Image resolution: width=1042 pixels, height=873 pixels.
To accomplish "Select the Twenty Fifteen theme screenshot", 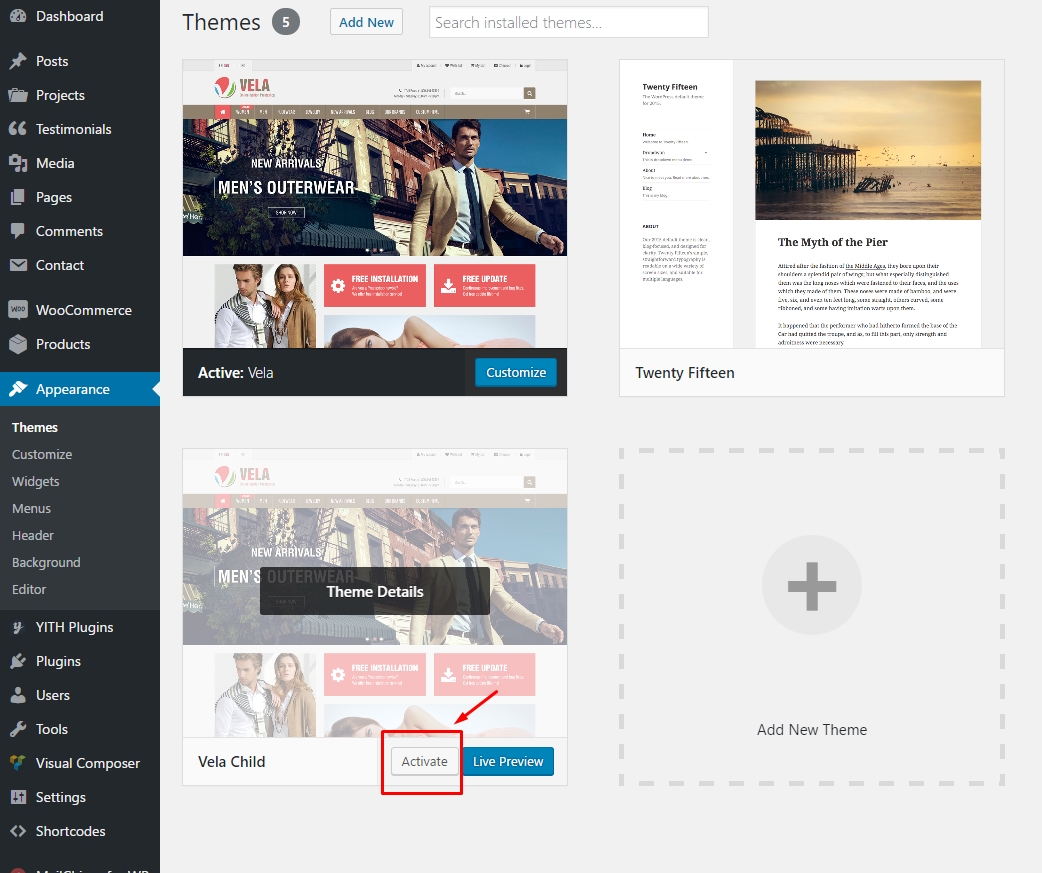I will [x=811, y=204].
